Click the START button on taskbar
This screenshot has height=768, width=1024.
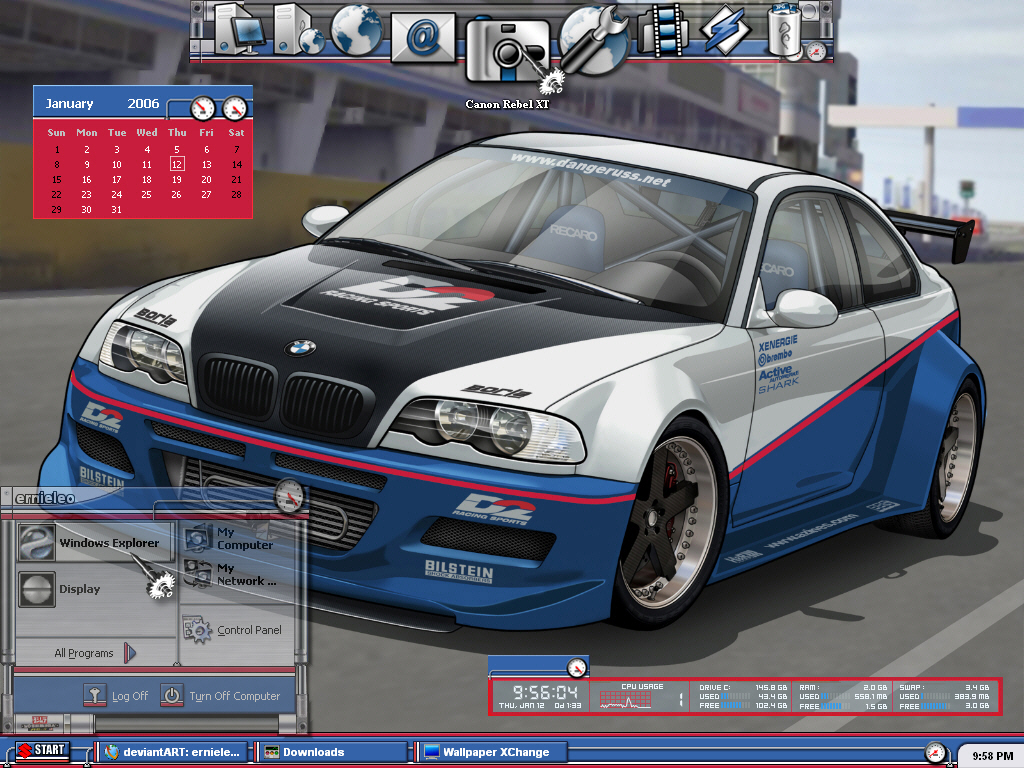(42, 750)
